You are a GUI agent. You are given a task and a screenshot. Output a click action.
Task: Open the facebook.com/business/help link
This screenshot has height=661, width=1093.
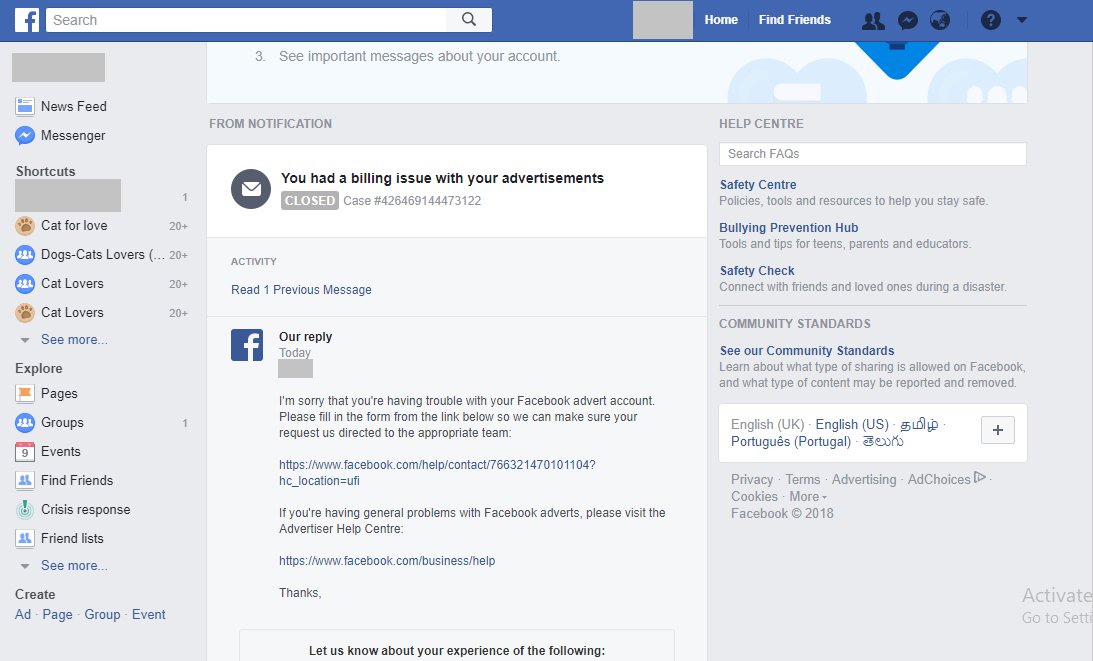[x=387, y=561]
